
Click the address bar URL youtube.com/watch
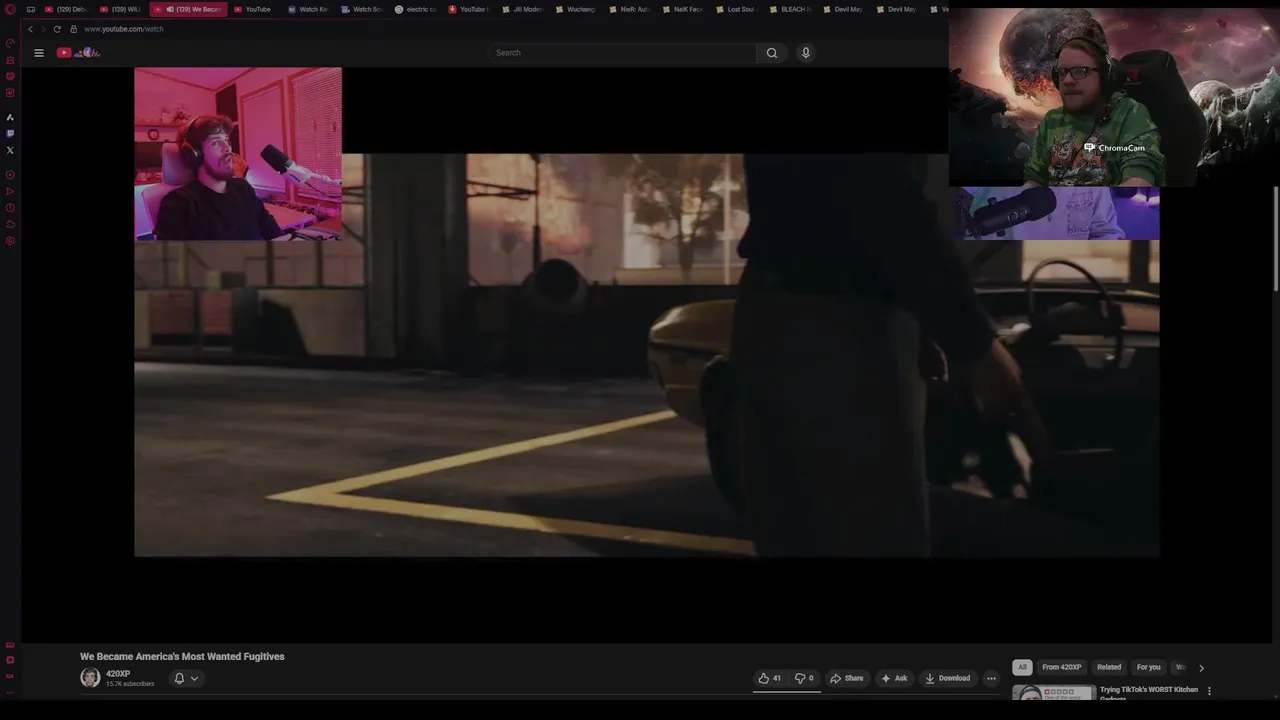click(124, 29)
